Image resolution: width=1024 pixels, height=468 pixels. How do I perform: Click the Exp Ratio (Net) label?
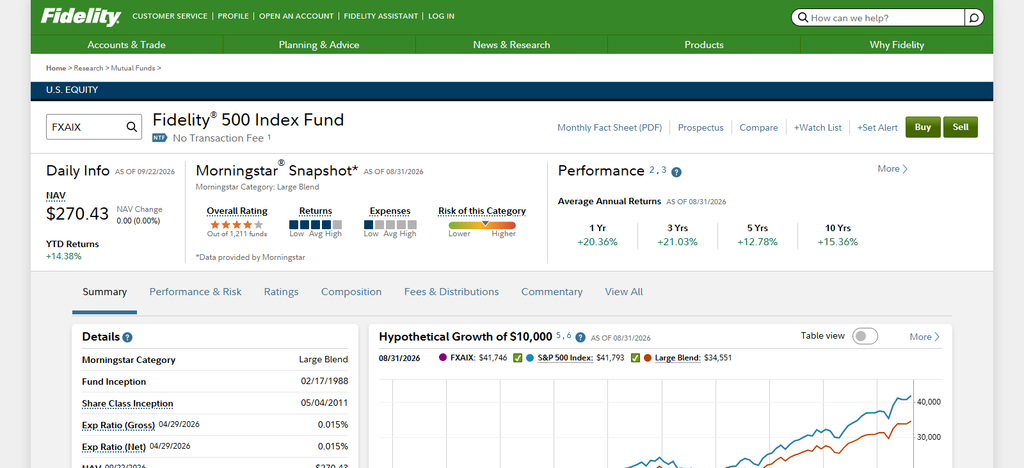coord(114,447)
